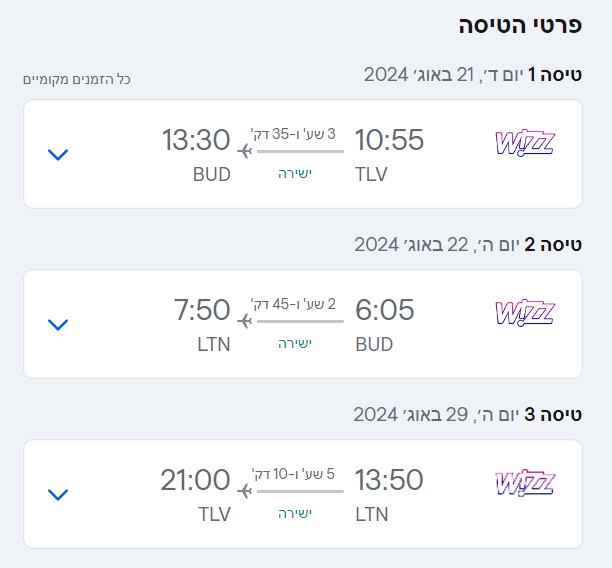Click the 'all times are local' note
Screen dimensions: 612x568
click(78, 79)
